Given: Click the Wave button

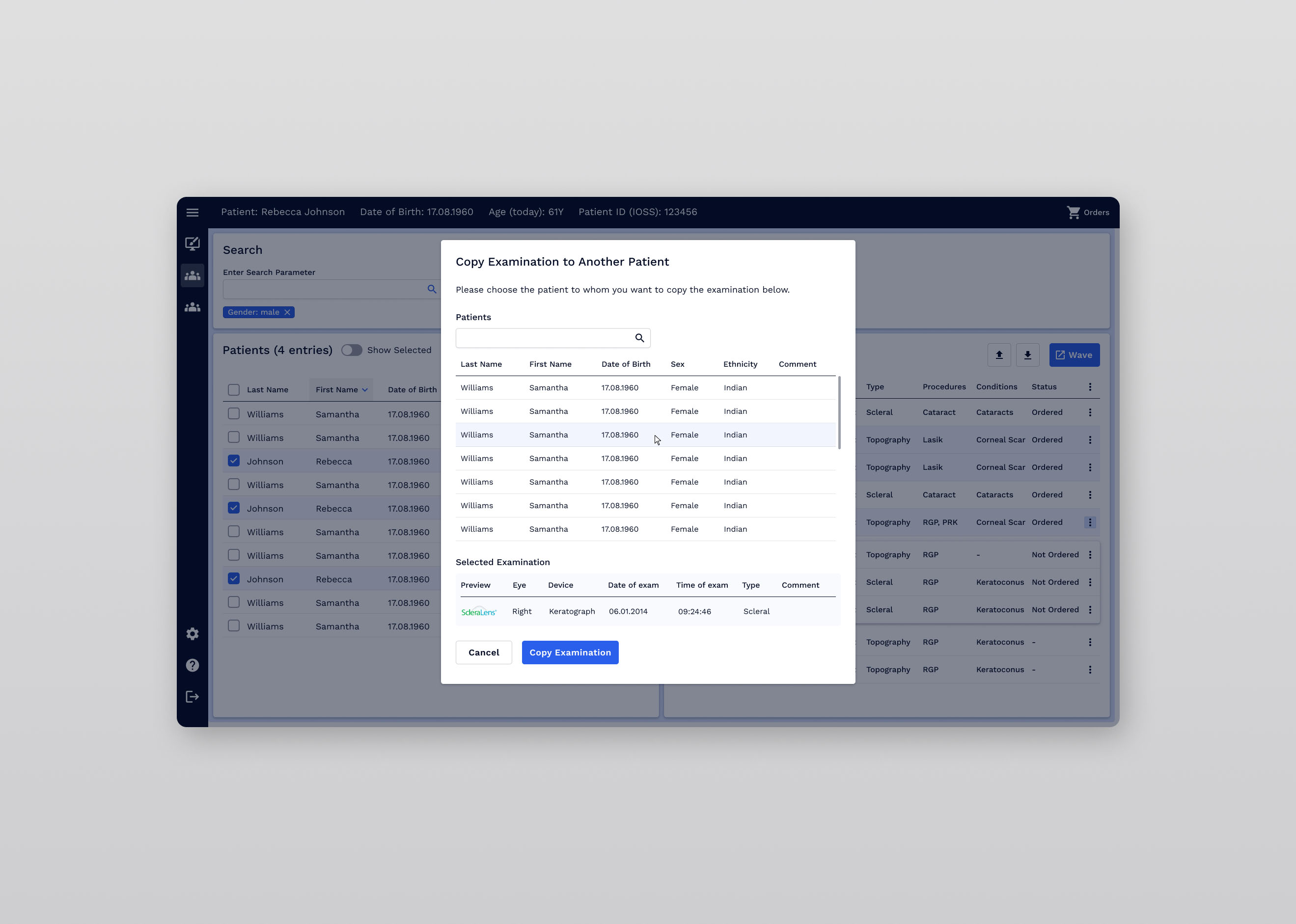Looking at the screenshot, I should tap(1074, 355).
